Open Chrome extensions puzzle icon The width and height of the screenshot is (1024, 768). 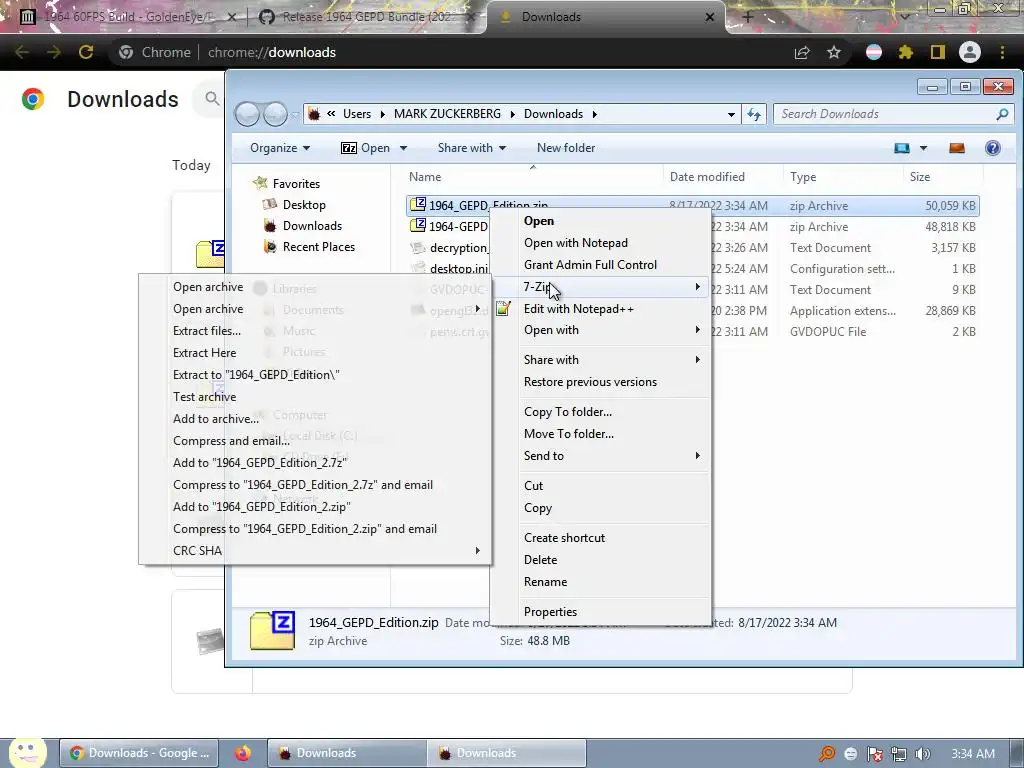[x=905, y=52]
